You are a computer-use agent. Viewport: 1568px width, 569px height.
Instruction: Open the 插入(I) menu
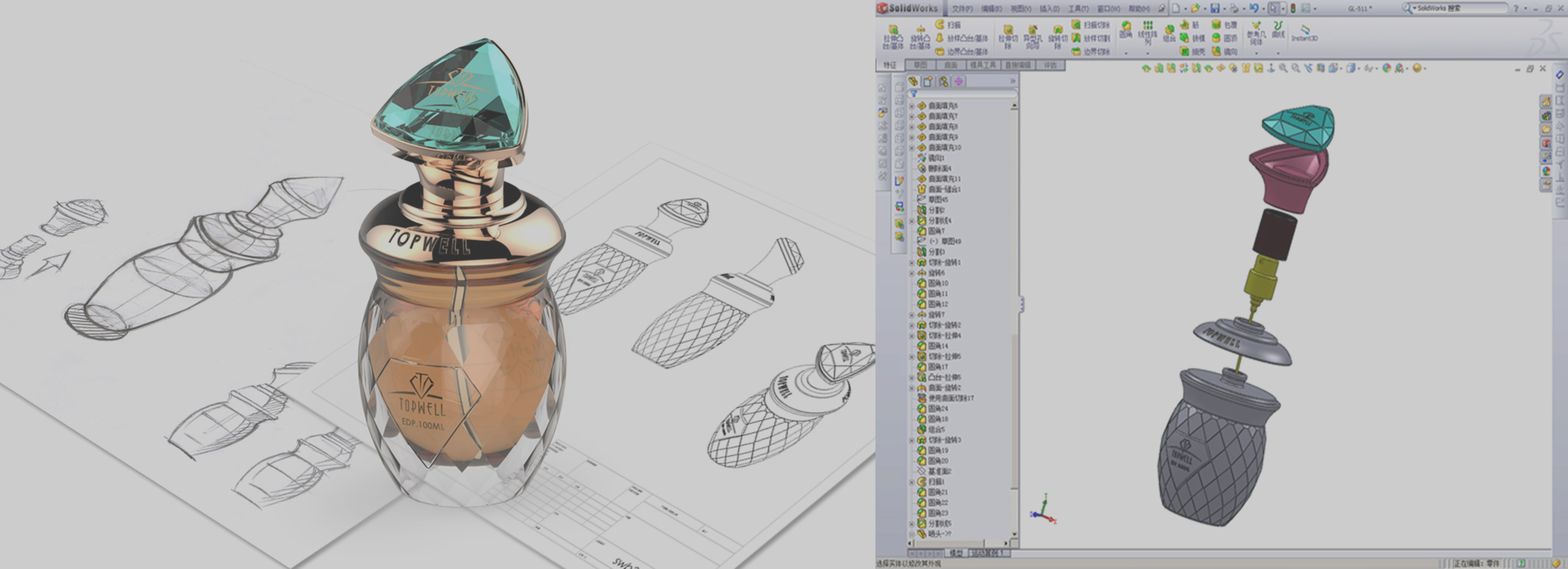coord(1050,9)
